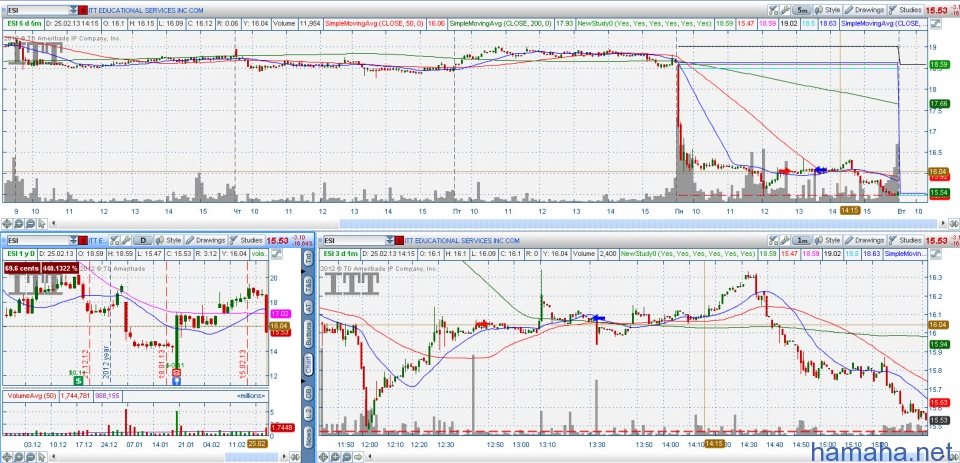The height and width of the screenshot is (463, 960).
Task: Click 14:15 highlighted time label on top chart axis
Action: tap(850, 210)
